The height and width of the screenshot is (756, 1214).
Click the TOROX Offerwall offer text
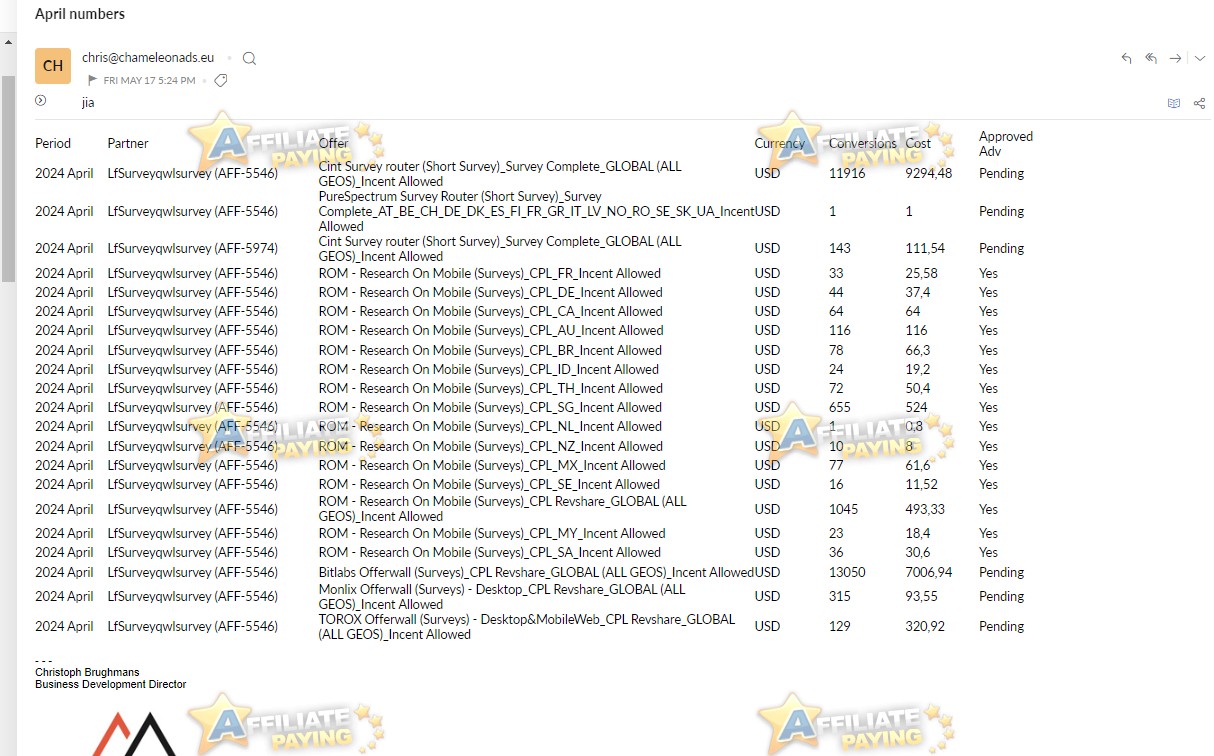click(527, 627)
